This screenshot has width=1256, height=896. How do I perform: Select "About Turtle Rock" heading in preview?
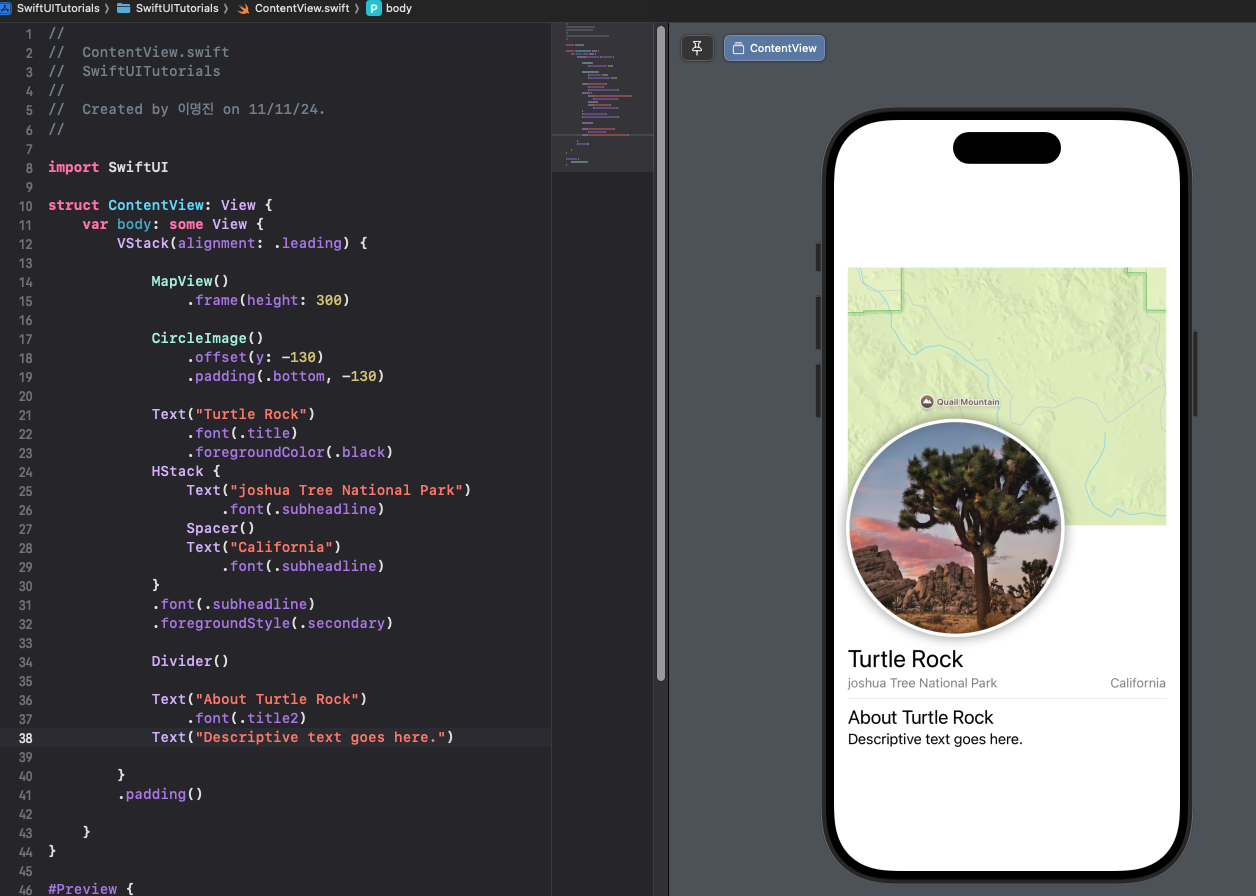[920, 717]
